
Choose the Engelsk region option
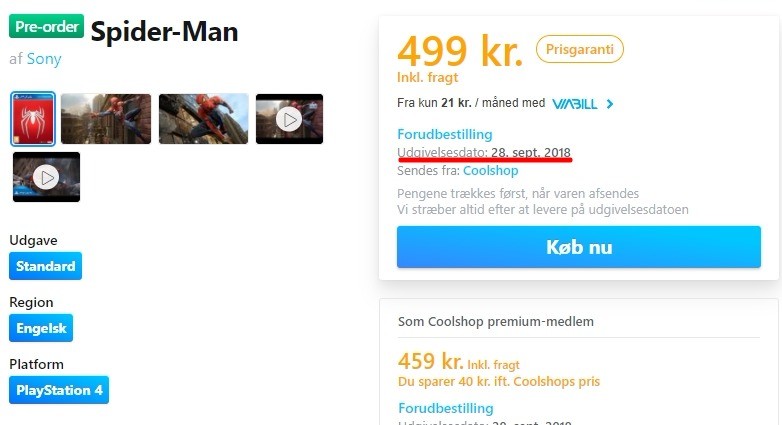[x=41, y=328]
